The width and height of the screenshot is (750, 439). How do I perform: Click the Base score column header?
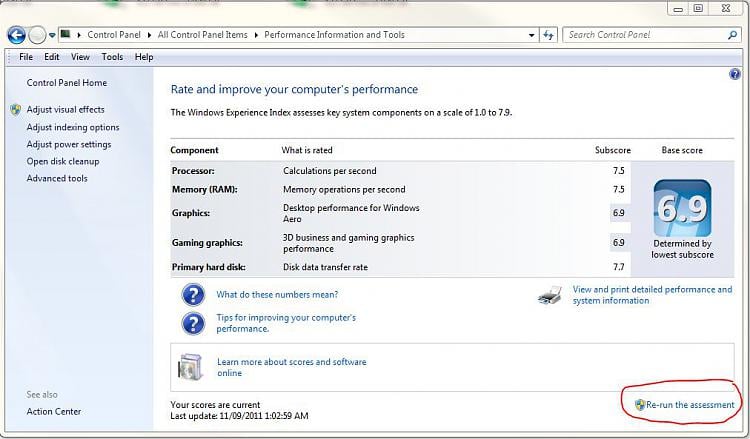pos(682,150)
